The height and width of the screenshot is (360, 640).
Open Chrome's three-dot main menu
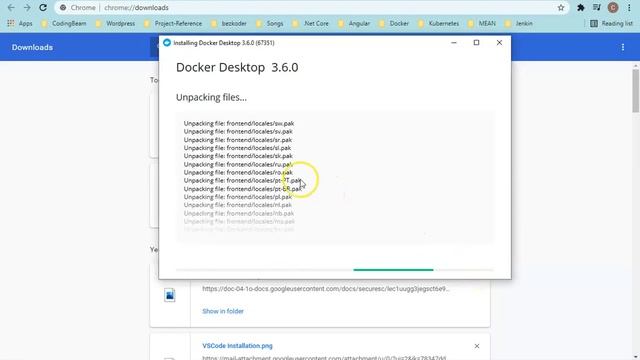pyautogui.click(x=629, y=8)
